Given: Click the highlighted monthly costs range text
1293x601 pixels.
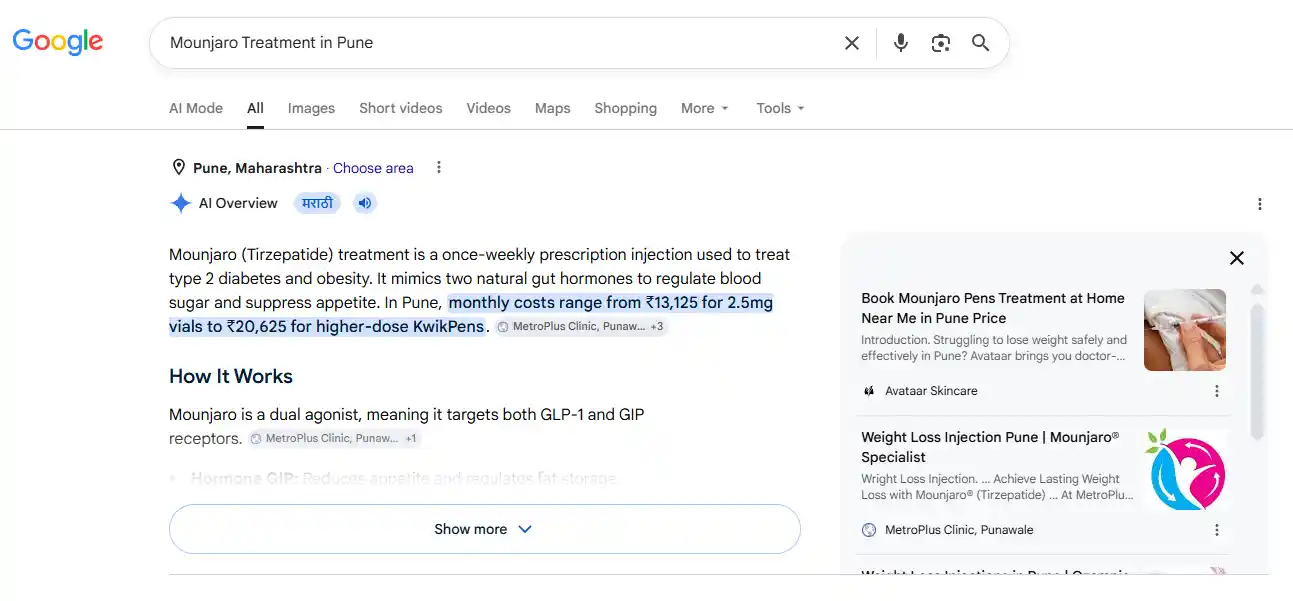Looking at the screenshot, I should click(471, 315).
